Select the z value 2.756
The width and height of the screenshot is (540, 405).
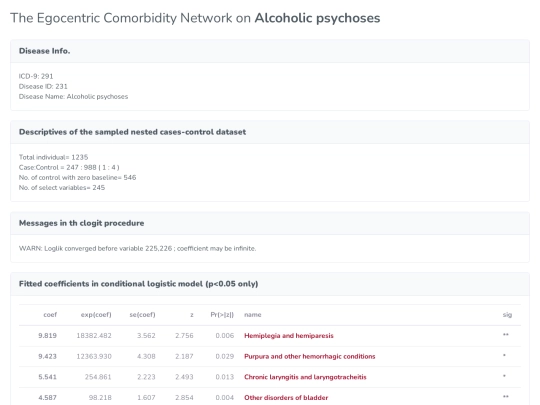tap(184, 335)
